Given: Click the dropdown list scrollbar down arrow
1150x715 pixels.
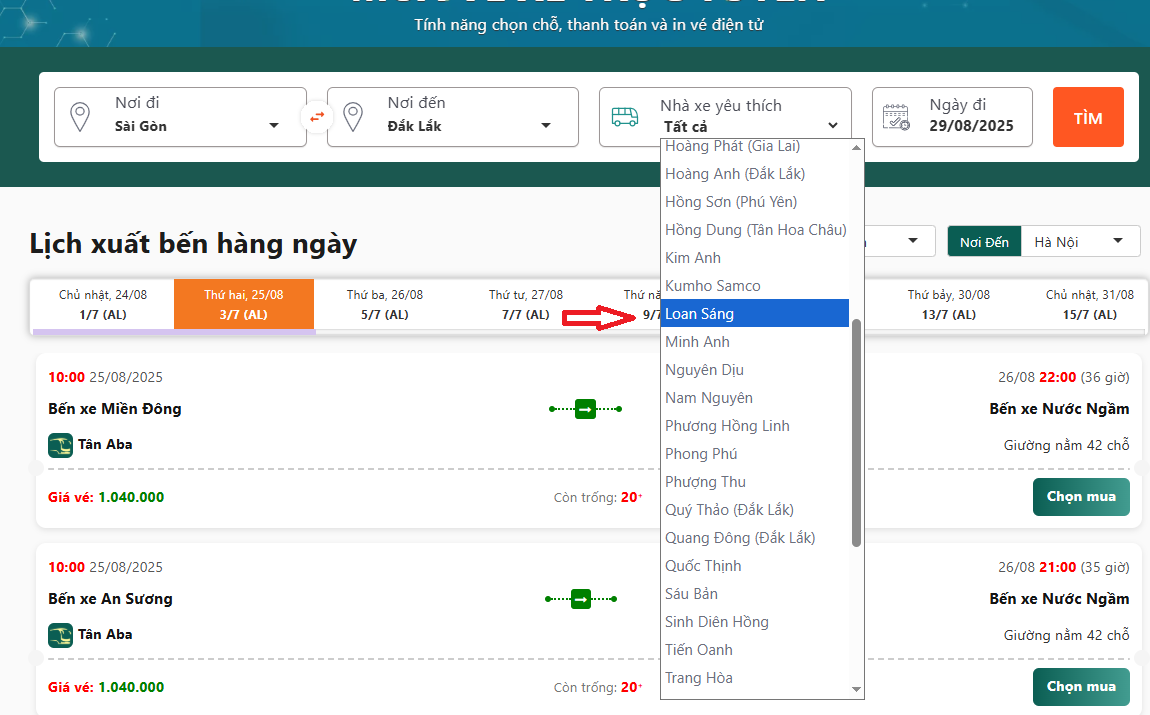Looking at the screenshot, I should pos(856,689).
